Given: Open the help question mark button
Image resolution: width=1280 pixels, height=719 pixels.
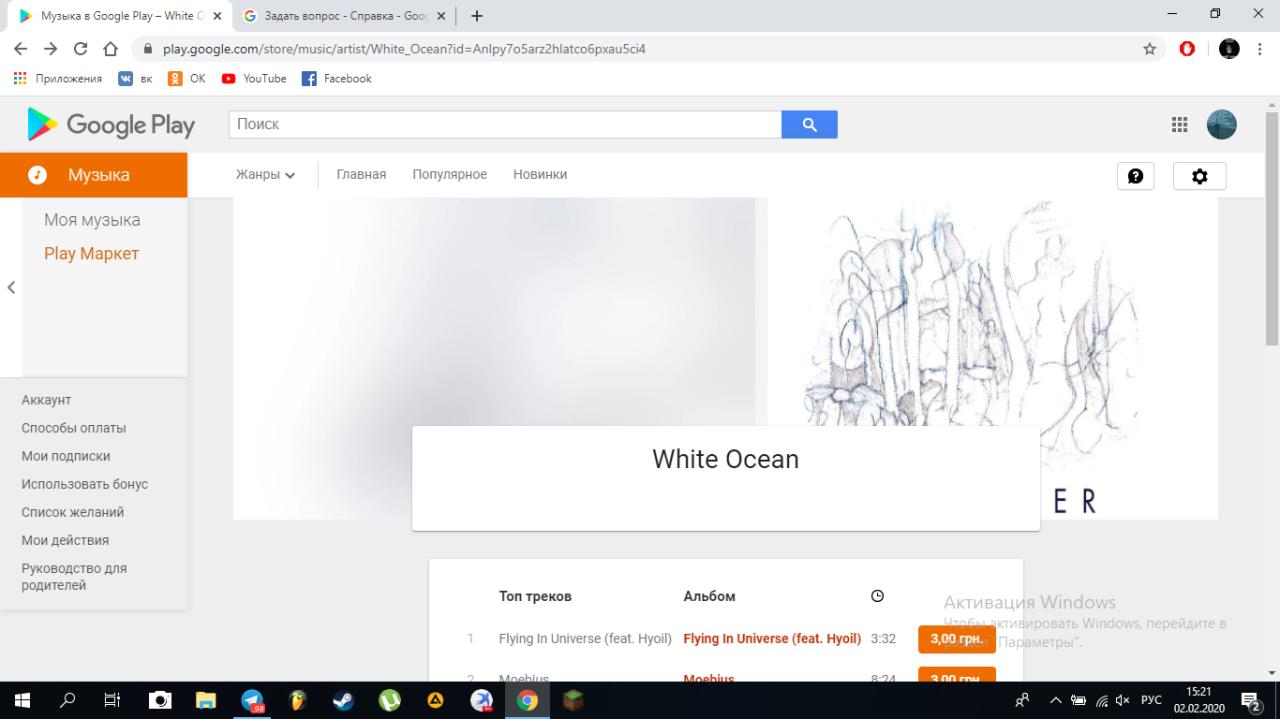Looking at the screenshot, I should click(1135, 176).
